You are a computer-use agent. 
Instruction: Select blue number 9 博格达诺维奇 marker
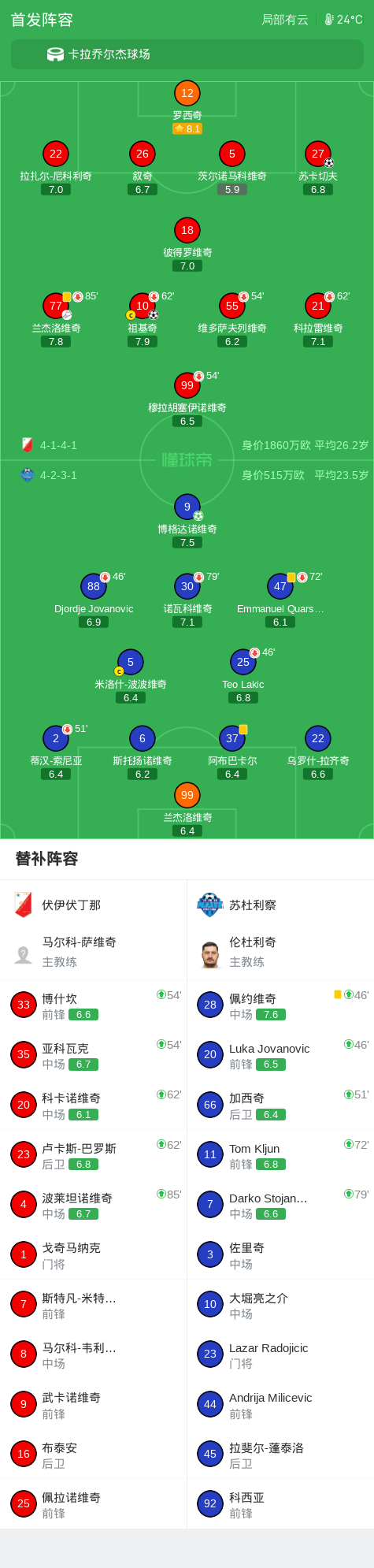[x=187, y=507]
